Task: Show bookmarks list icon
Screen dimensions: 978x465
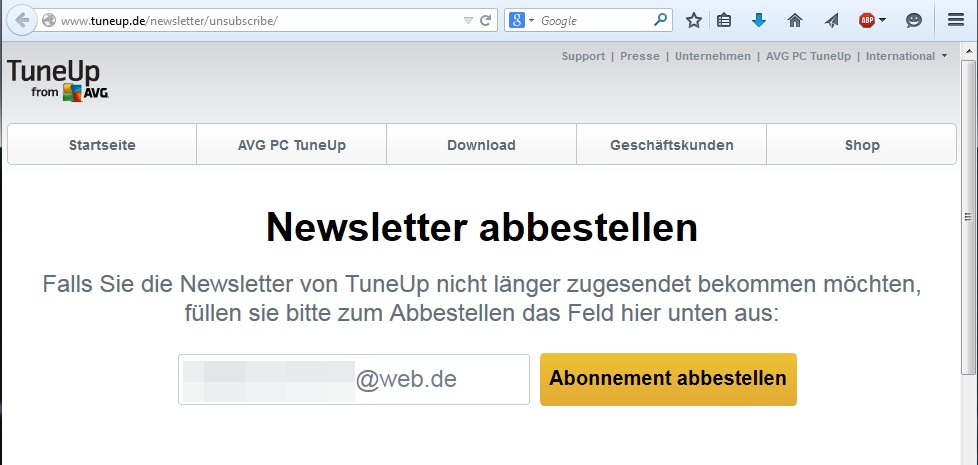Action: point(724,21)
